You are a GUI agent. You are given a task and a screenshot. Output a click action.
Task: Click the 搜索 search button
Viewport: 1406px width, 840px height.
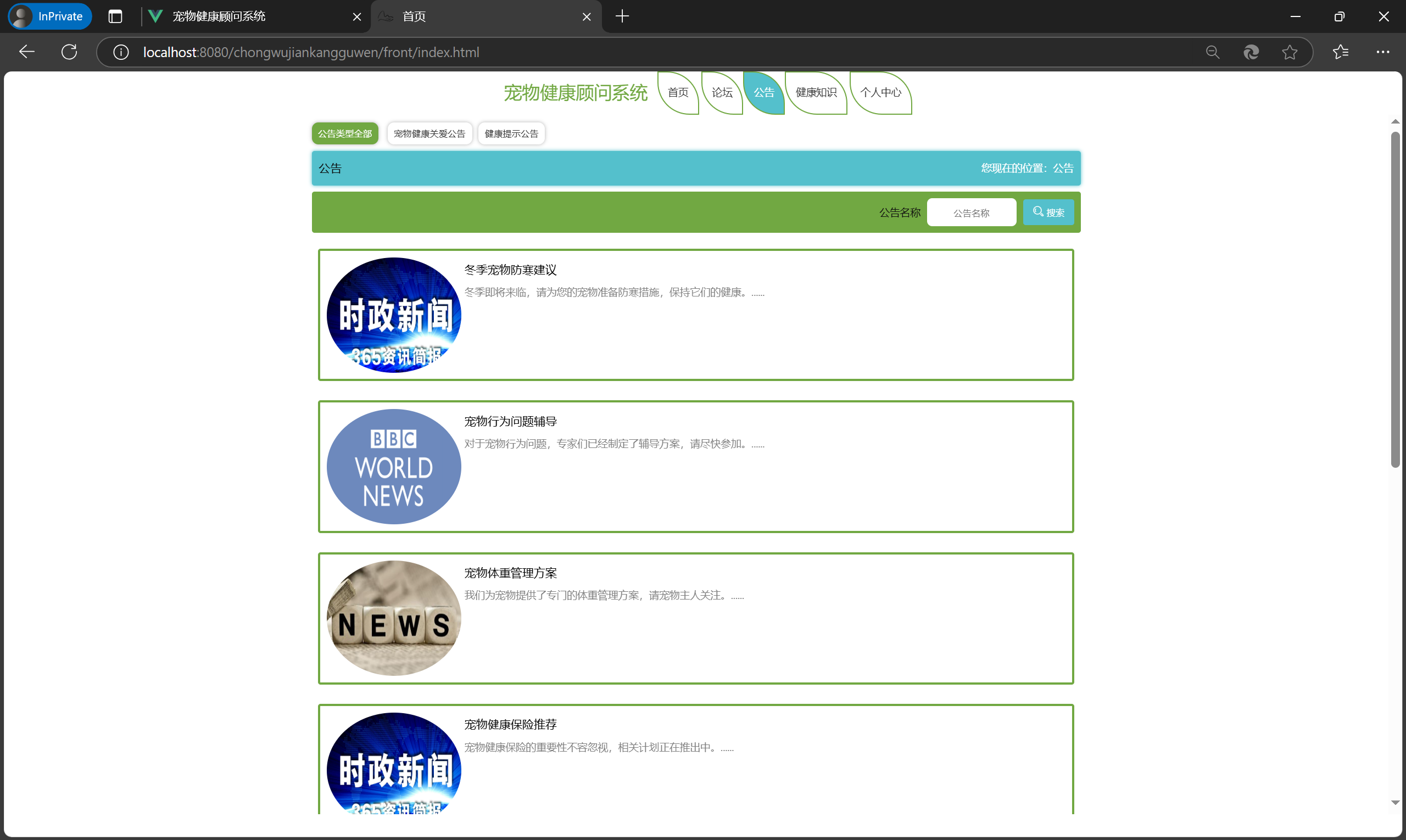[x=1048, y=212]
